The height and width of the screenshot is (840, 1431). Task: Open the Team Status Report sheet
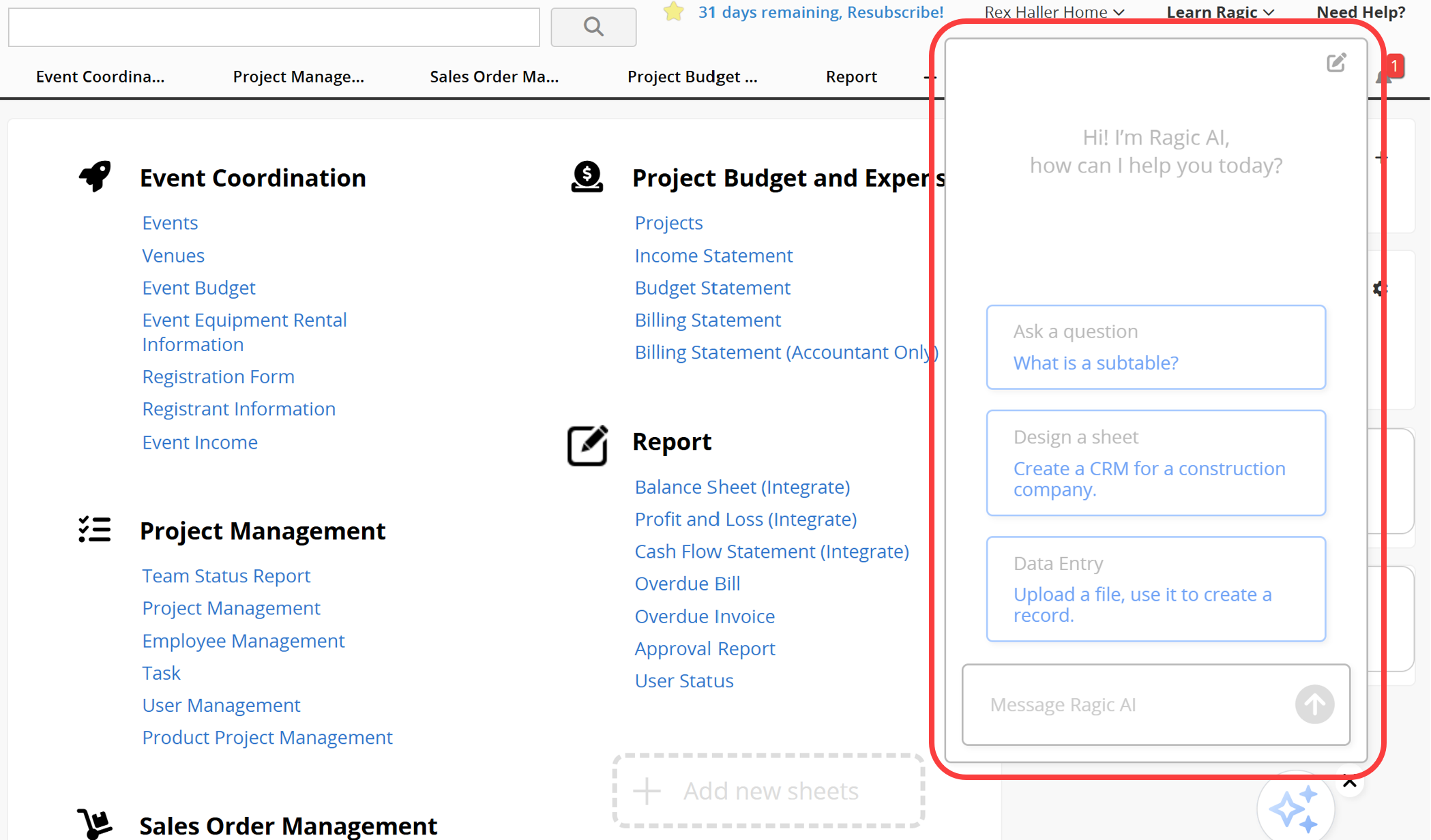click(226, 576)
